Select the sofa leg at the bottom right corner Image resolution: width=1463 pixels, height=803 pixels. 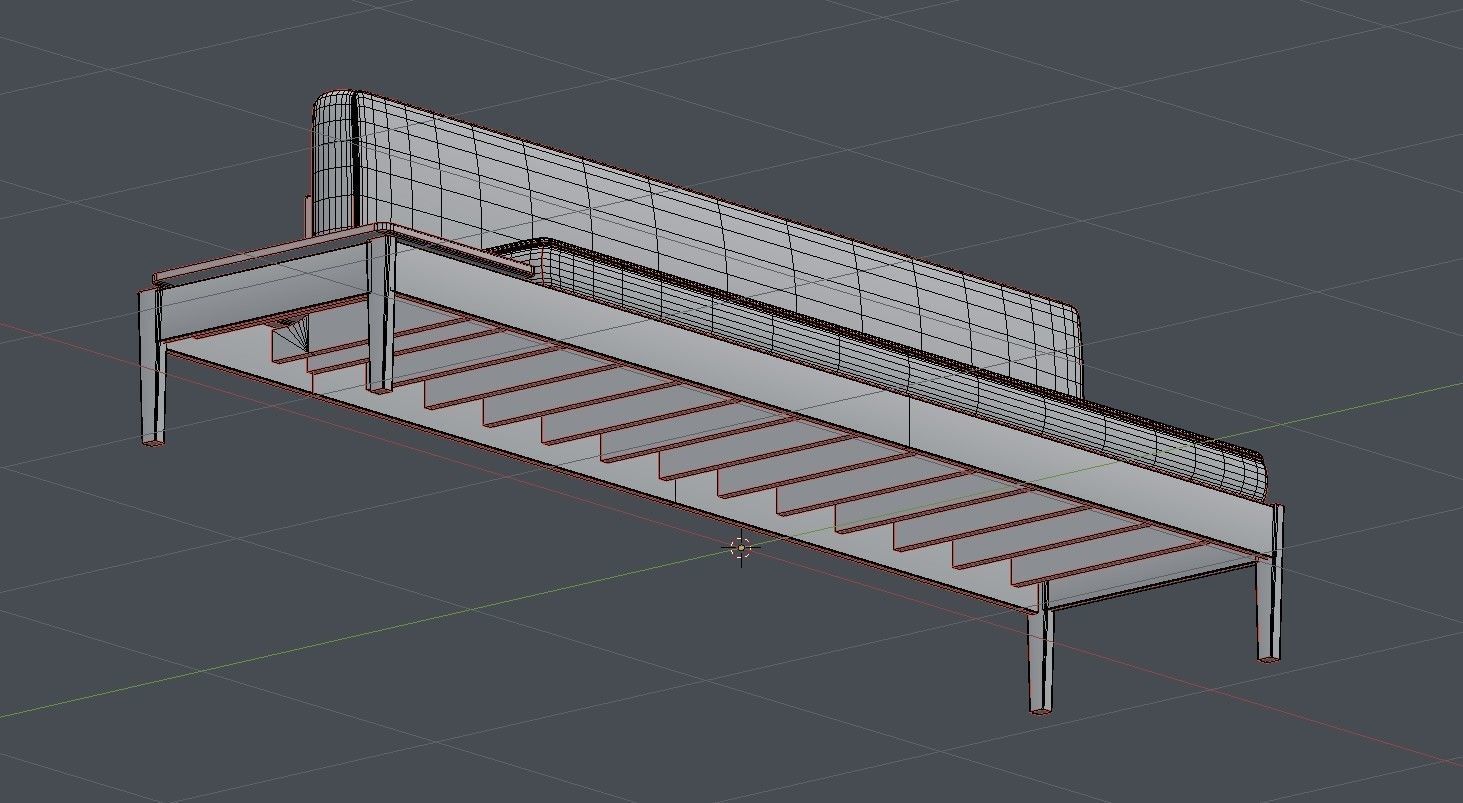pyautogui.click(x=1041, y=649)
